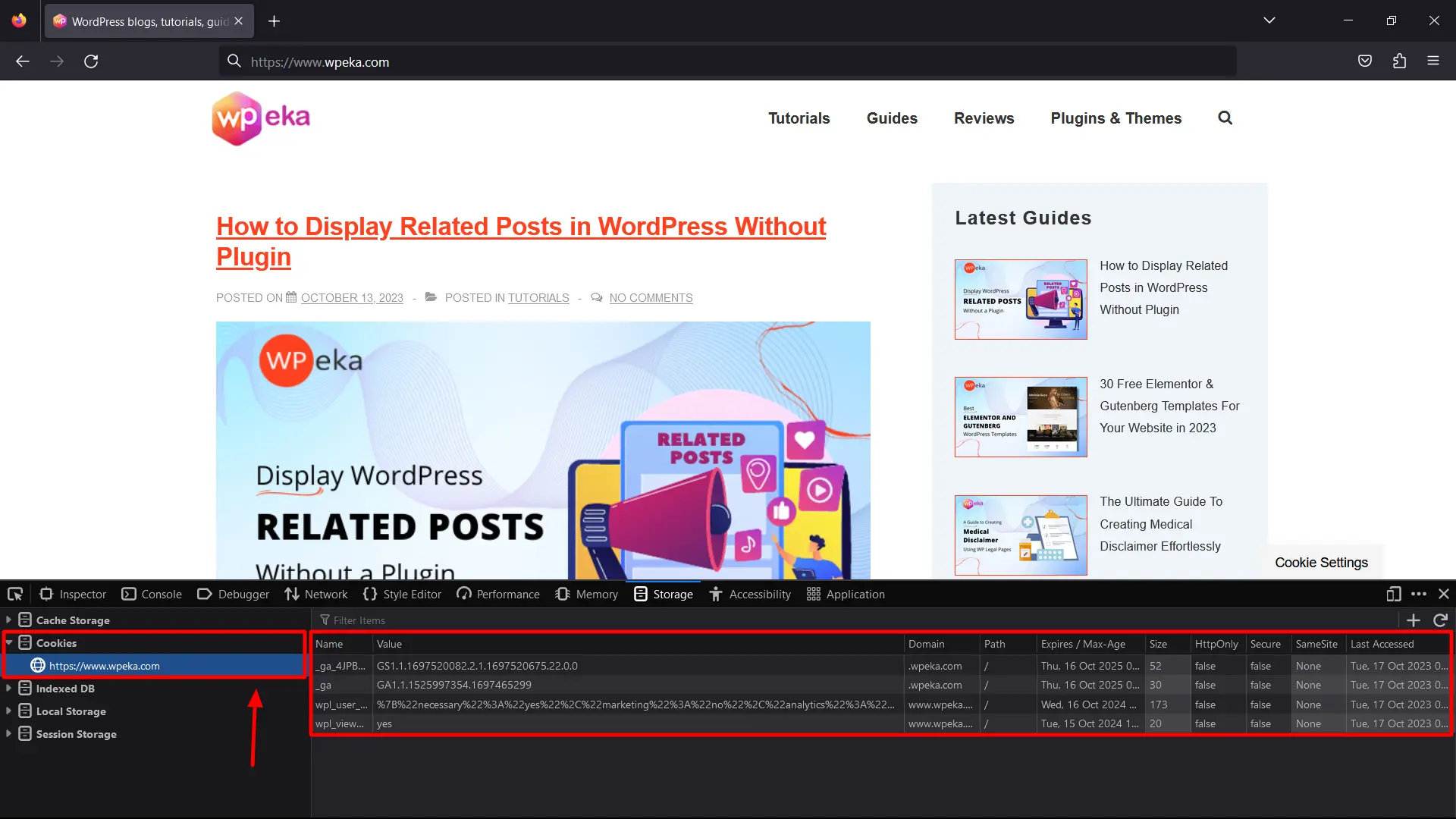
Task: Open Ultimate Guide to Medical Disclaimer link
Action: coord(1162,524)
